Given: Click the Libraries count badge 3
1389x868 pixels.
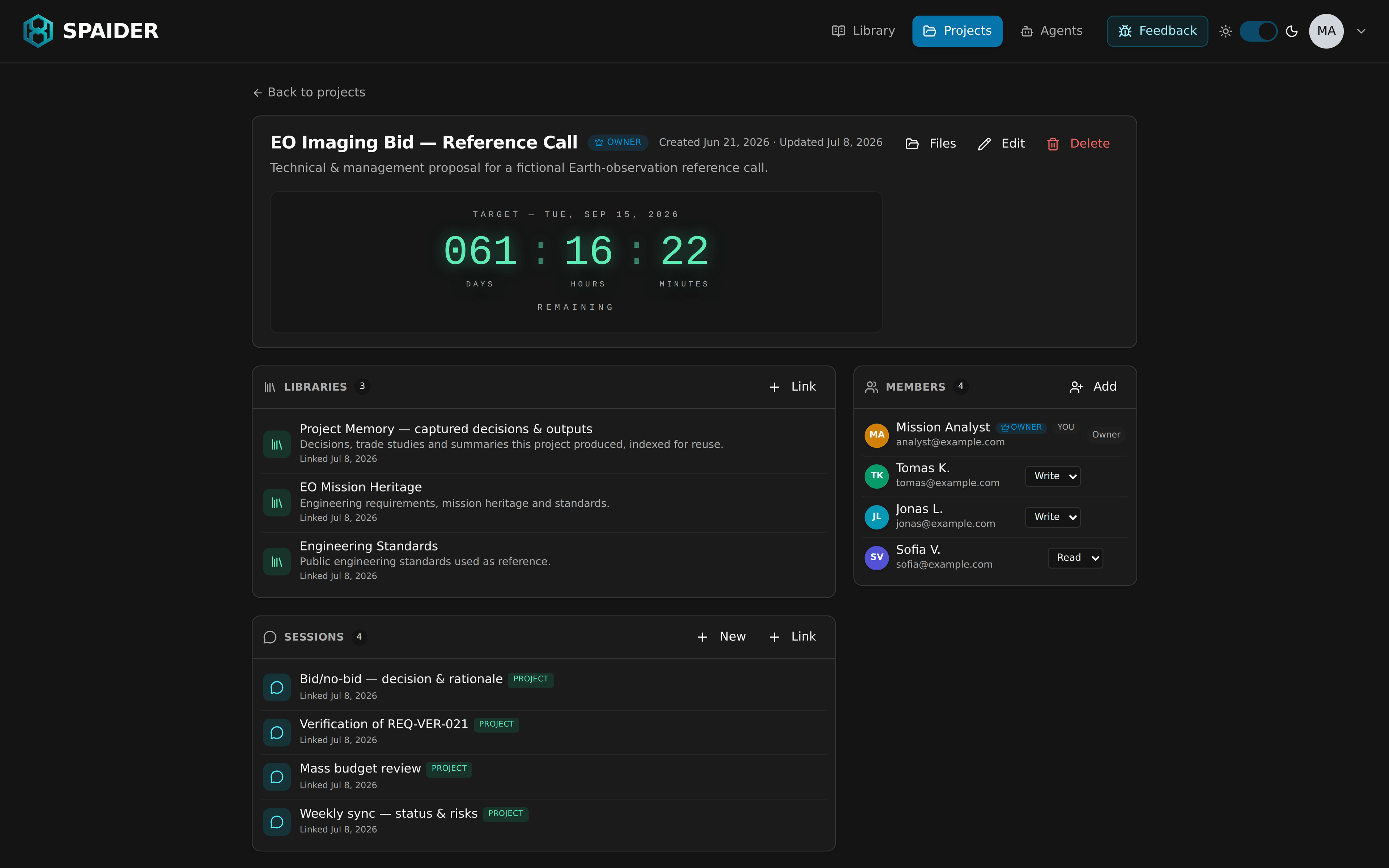Looking at the screenshot, I should [362, 386].
